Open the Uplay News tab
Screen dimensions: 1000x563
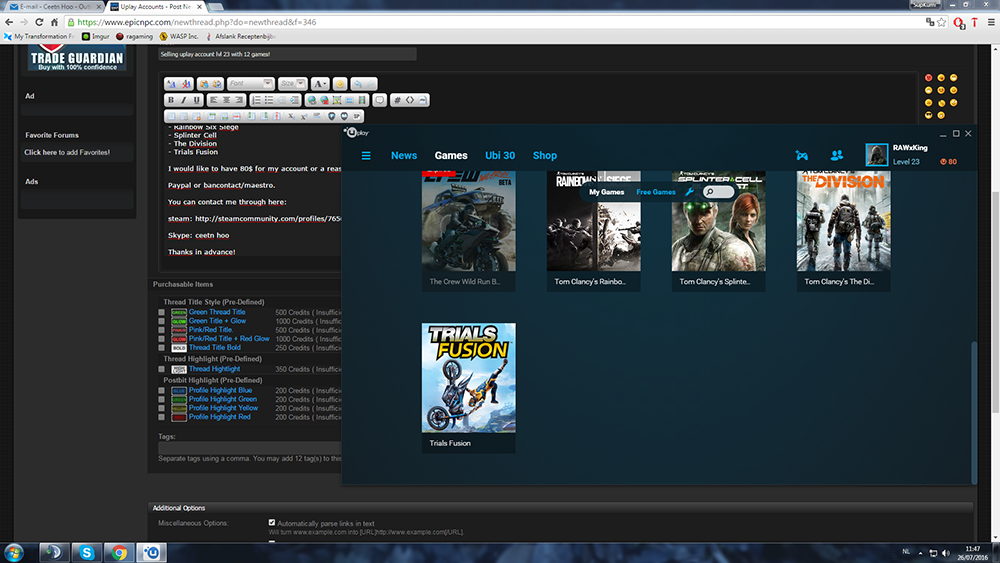404,156
